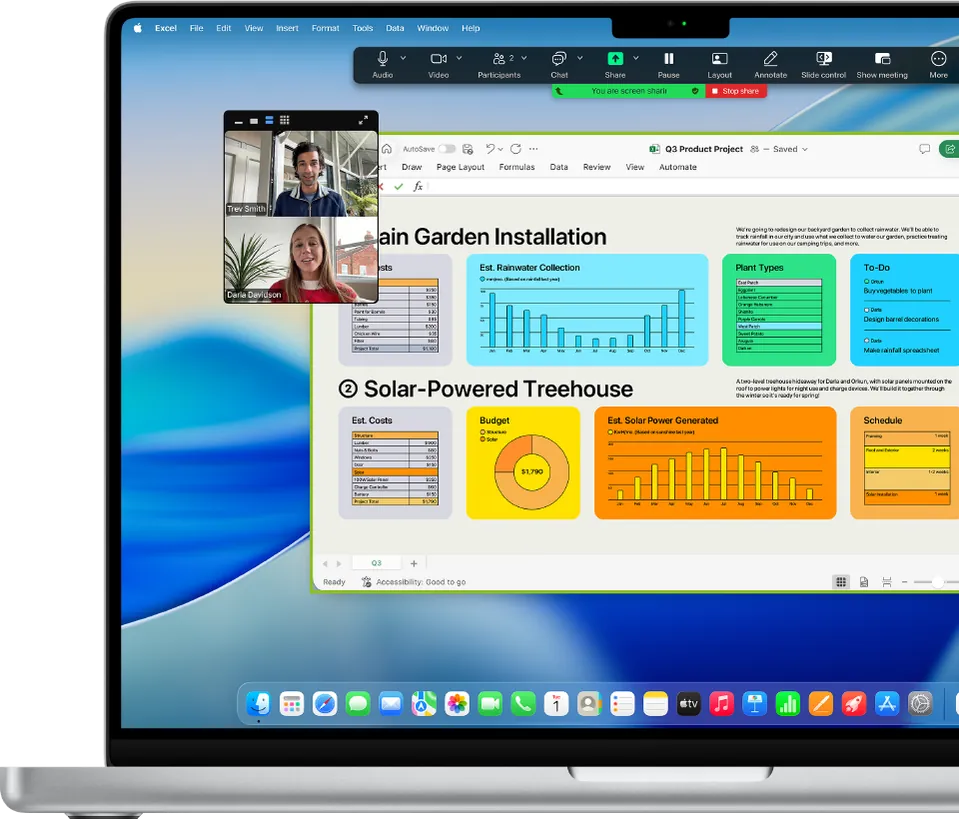Viewport: 959px width, 819px height.
Task: Confirm formula entry with green checkmark
Action: [399, 187]
